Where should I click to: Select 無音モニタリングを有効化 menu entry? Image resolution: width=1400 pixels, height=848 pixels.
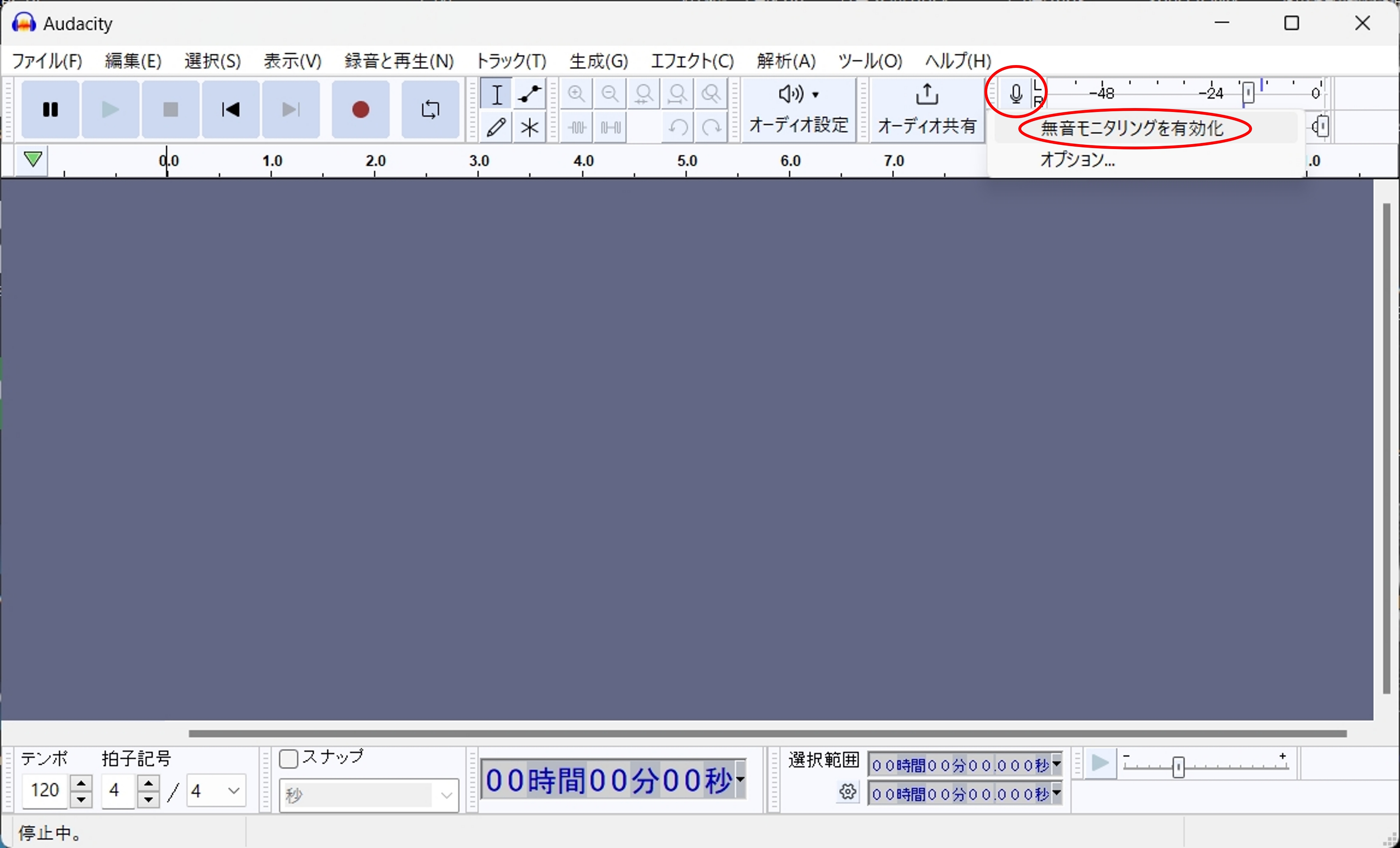[x=1145, y=128]
